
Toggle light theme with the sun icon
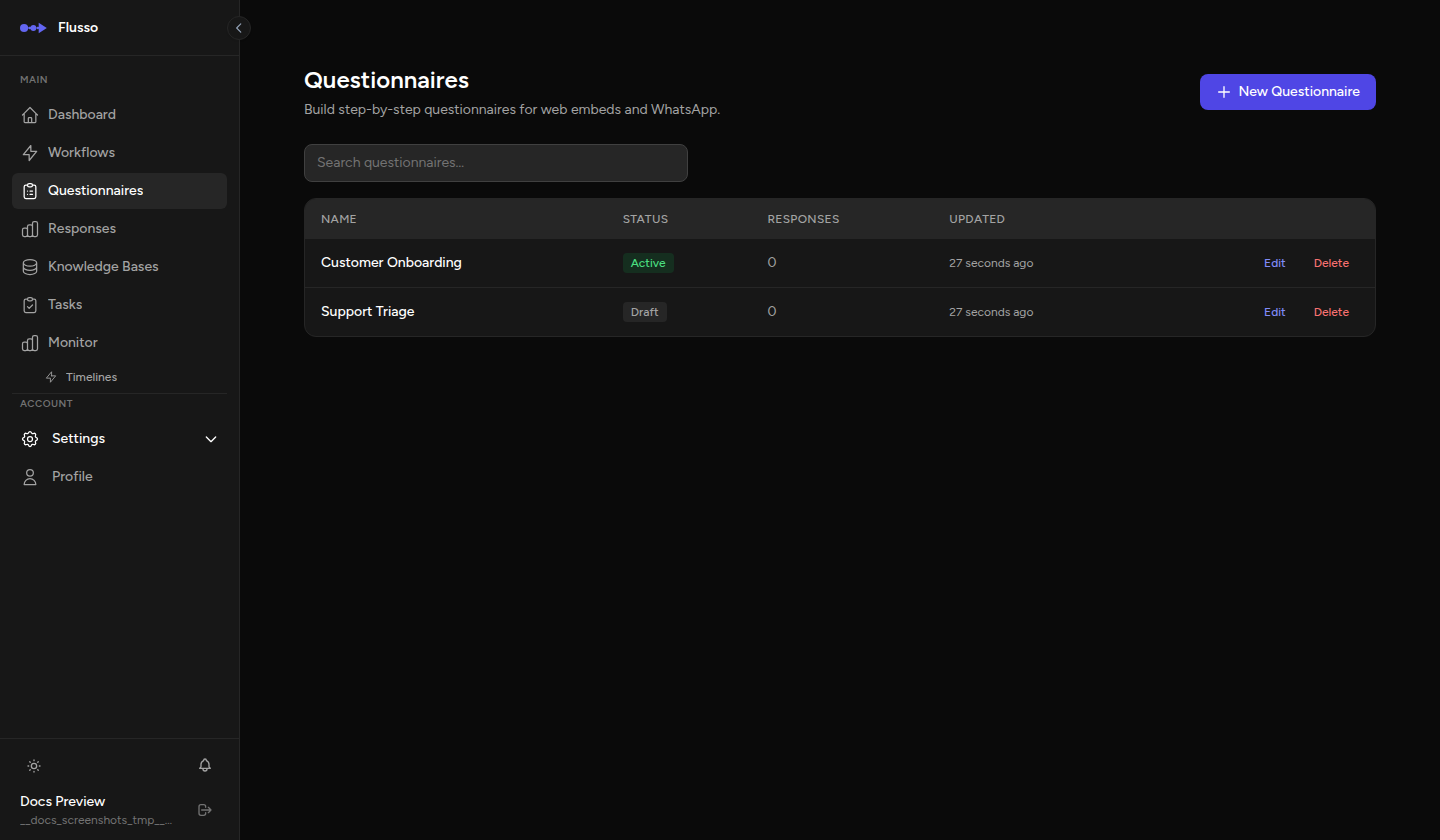(34, 766)
